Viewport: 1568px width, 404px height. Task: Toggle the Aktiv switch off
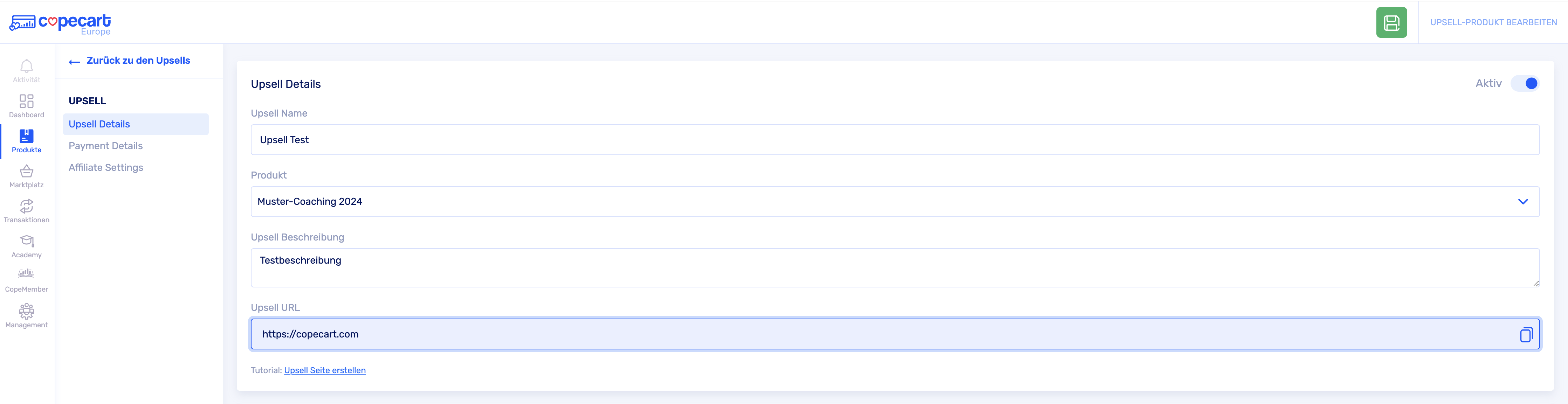pos(1525,83)
